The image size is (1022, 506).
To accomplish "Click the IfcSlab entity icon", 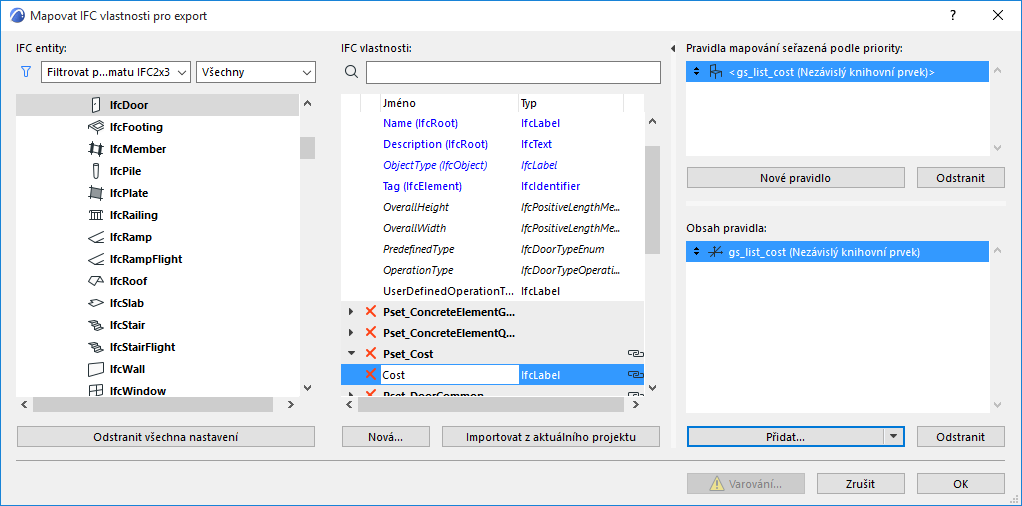I will click(96, 303).
